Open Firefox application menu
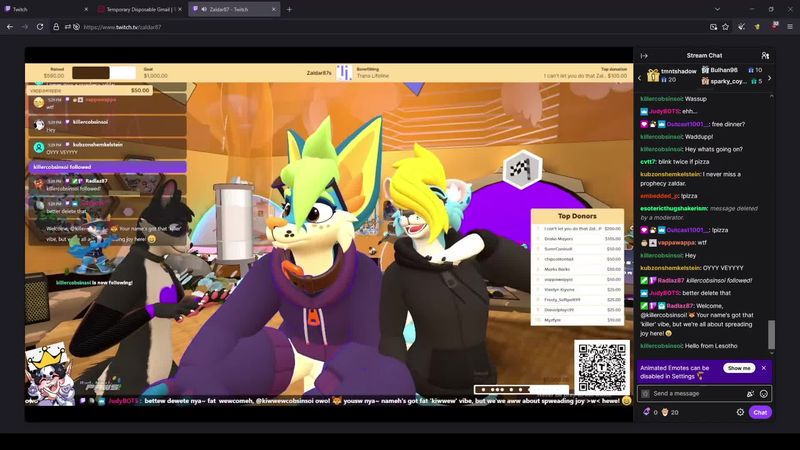Image resolution: width=800 pixels, height=450 pixels. [x=788, y=27]
